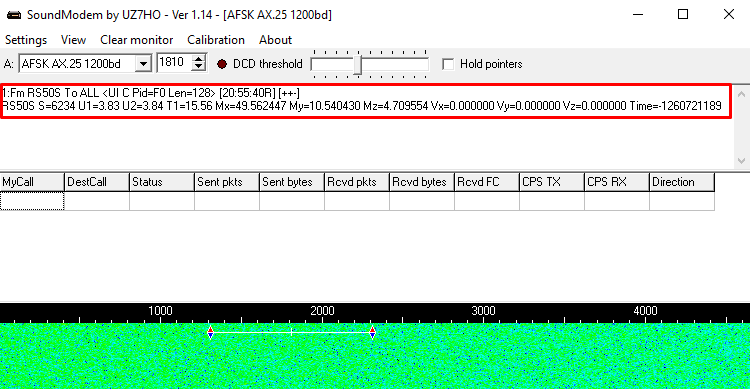This screenshot has width=750, height=389.
Task: Open the Settings menu
Action: click(x=26, y=40)
